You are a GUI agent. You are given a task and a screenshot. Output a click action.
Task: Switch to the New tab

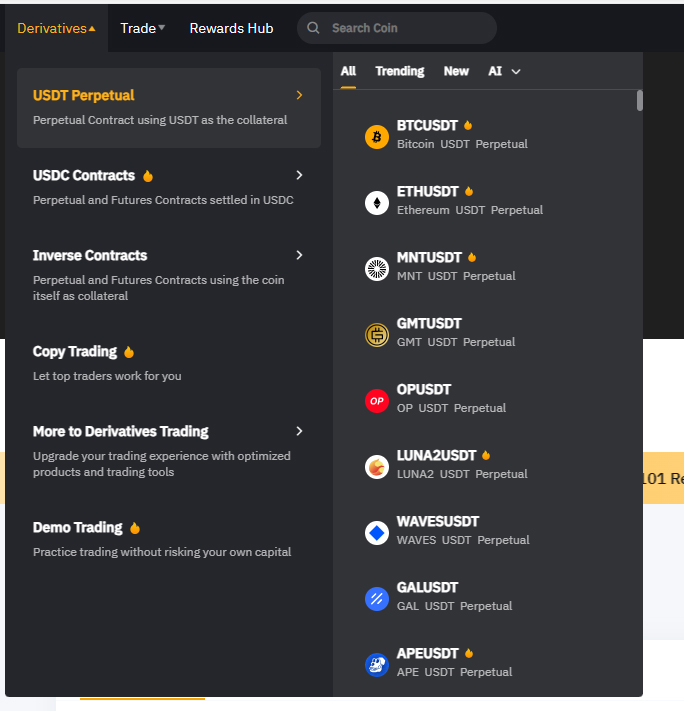coord(456,71)
